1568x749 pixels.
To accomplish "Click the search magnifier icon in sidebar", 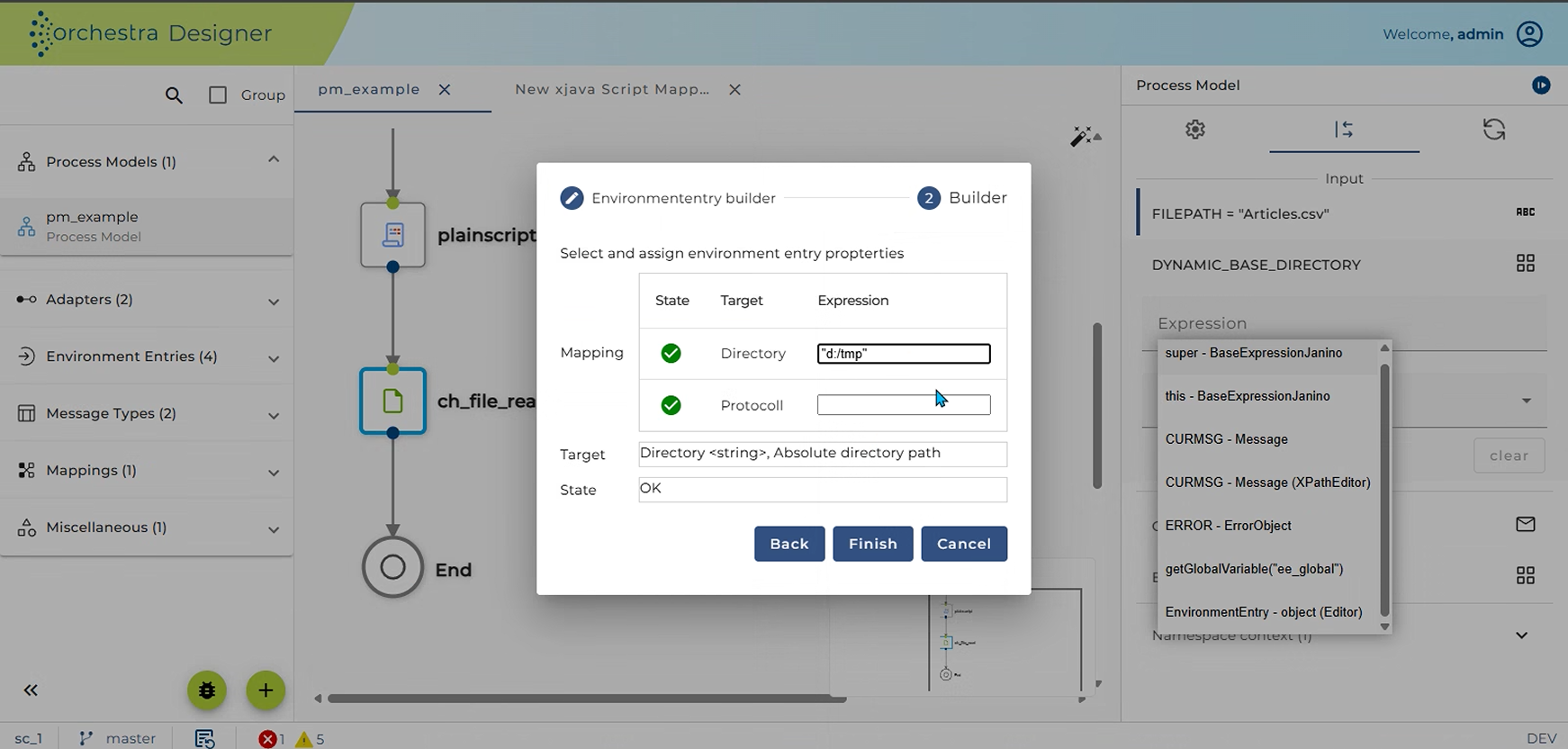I will (174, 95).
